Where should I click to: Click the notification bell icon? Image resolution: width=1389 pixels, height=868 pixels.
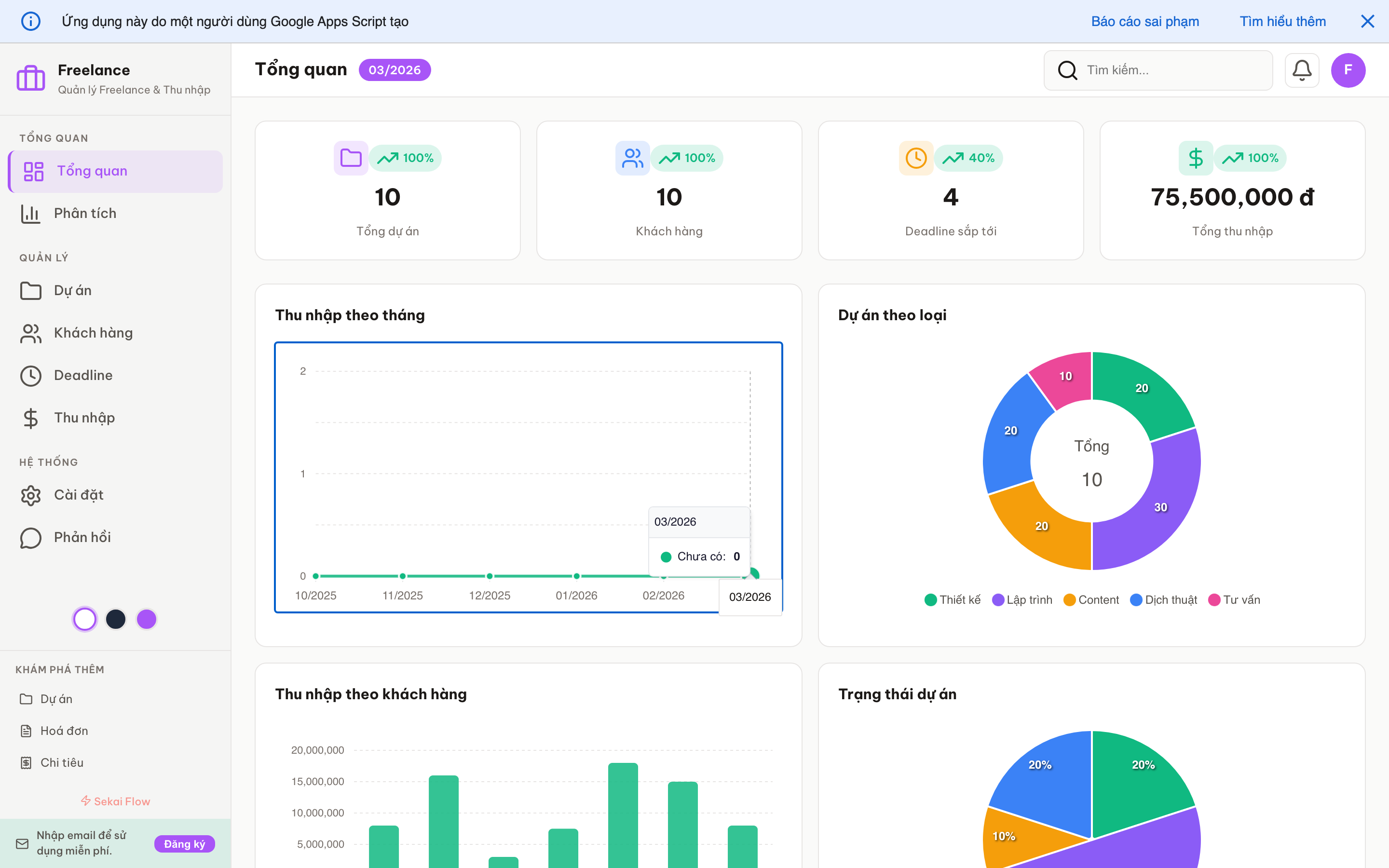[x=1301, y=70]
